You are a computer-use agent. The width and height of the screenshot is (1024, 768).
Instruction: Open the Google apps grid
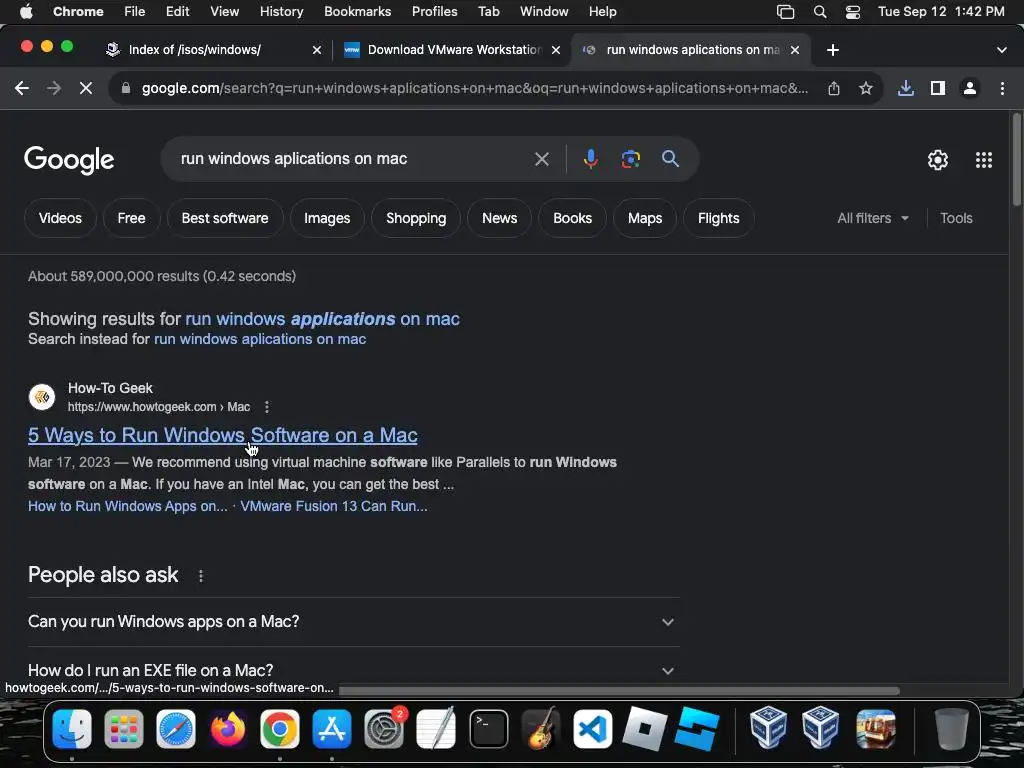[984, 160]
